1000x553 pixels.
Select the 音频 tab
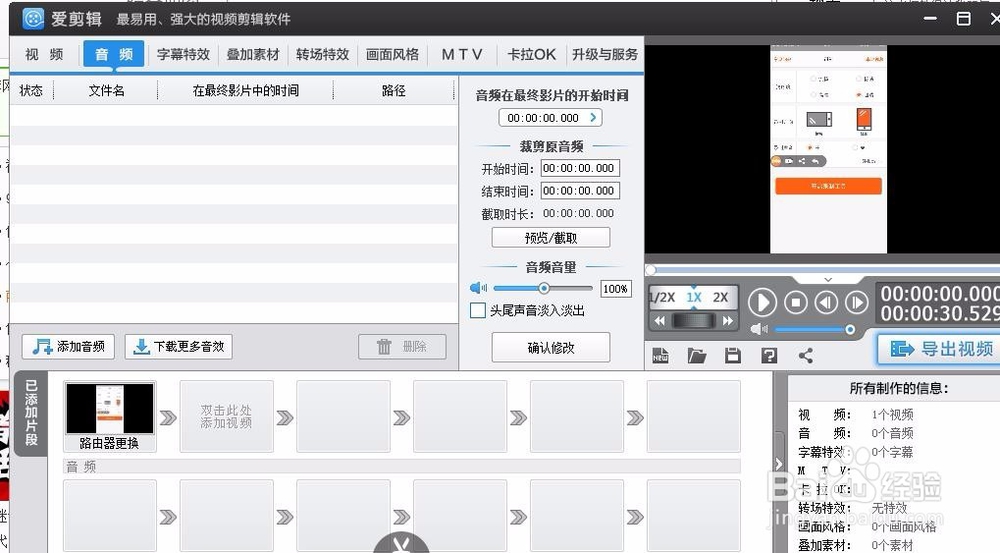click(x=114, y=54)
